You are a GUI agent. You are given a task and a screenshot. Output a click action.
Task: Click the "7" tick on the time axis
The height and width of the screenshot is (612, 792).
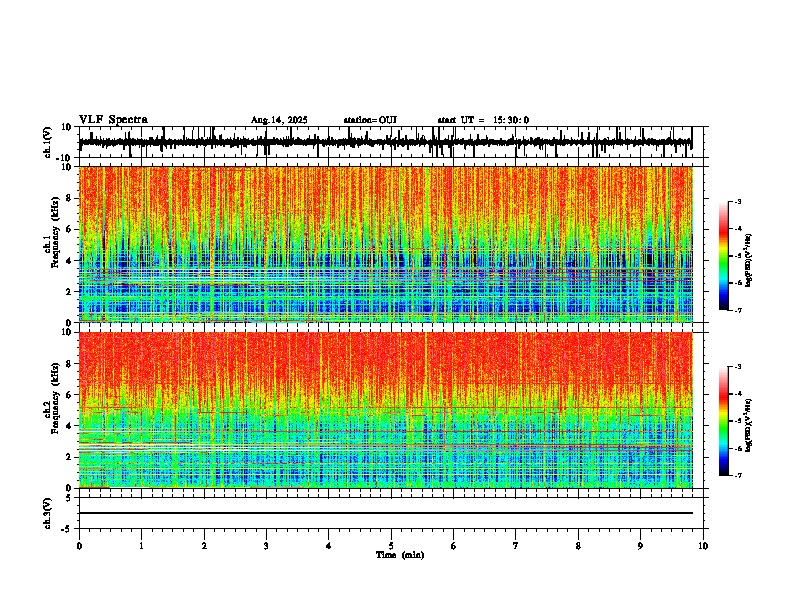coord(516,546)
